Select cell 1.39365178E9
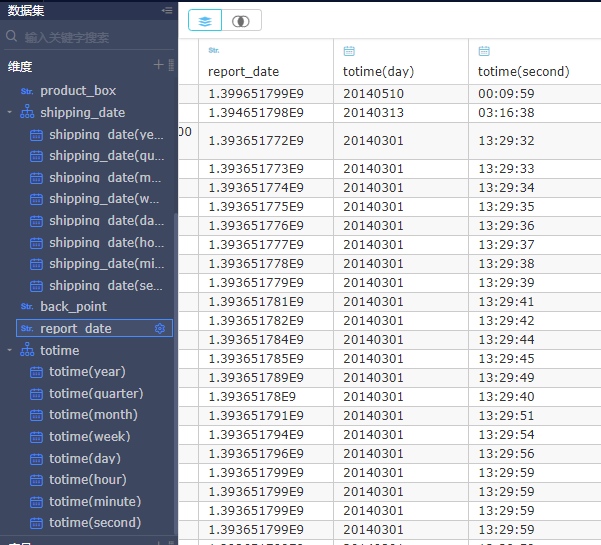 pyautogui.click(x=266, y=397)
